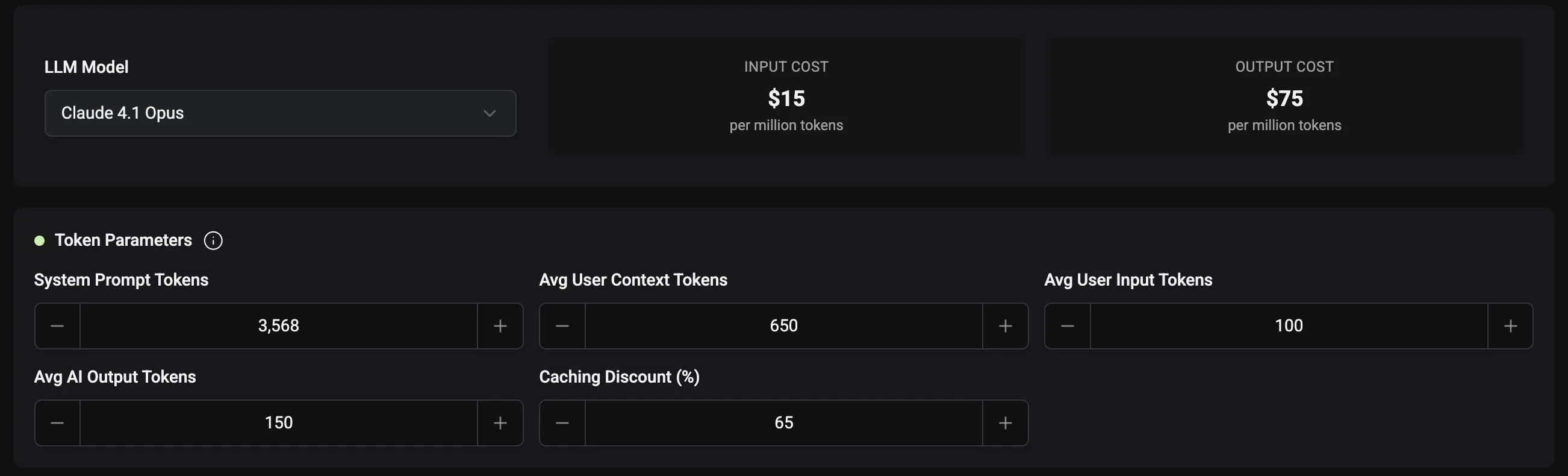Increase Avg User Context Tokens value
This screenshot has width=1568, height=476.
1006,325
